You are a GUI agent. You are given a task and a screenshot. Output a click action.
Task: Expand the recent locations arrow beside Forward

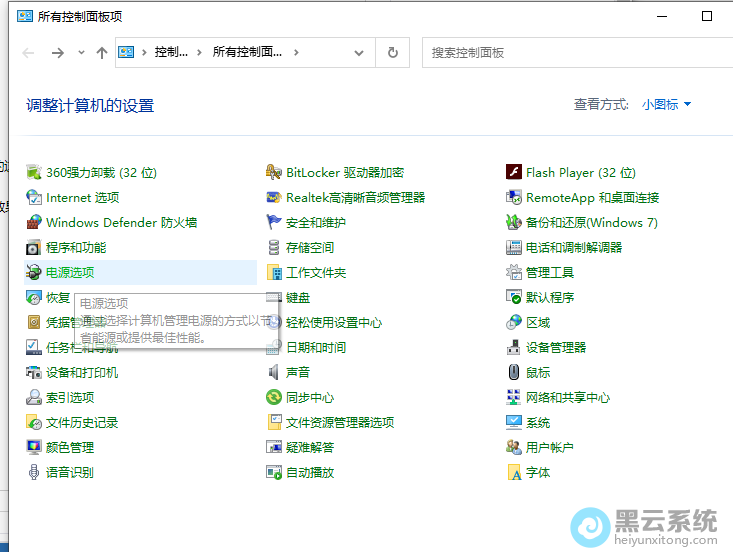click(80, 53)
